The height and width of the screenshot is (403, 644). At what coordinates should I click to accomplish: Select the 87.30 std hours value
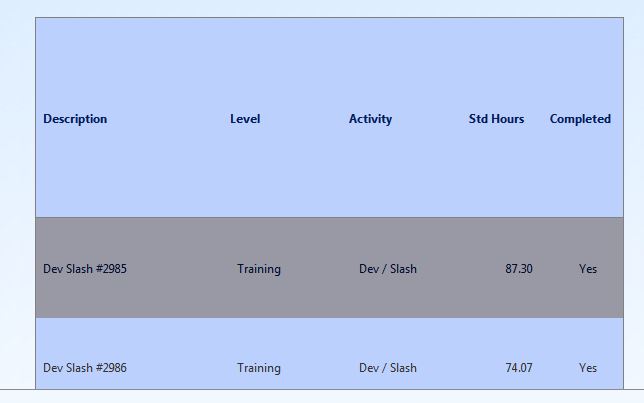[x=519, y=269]
